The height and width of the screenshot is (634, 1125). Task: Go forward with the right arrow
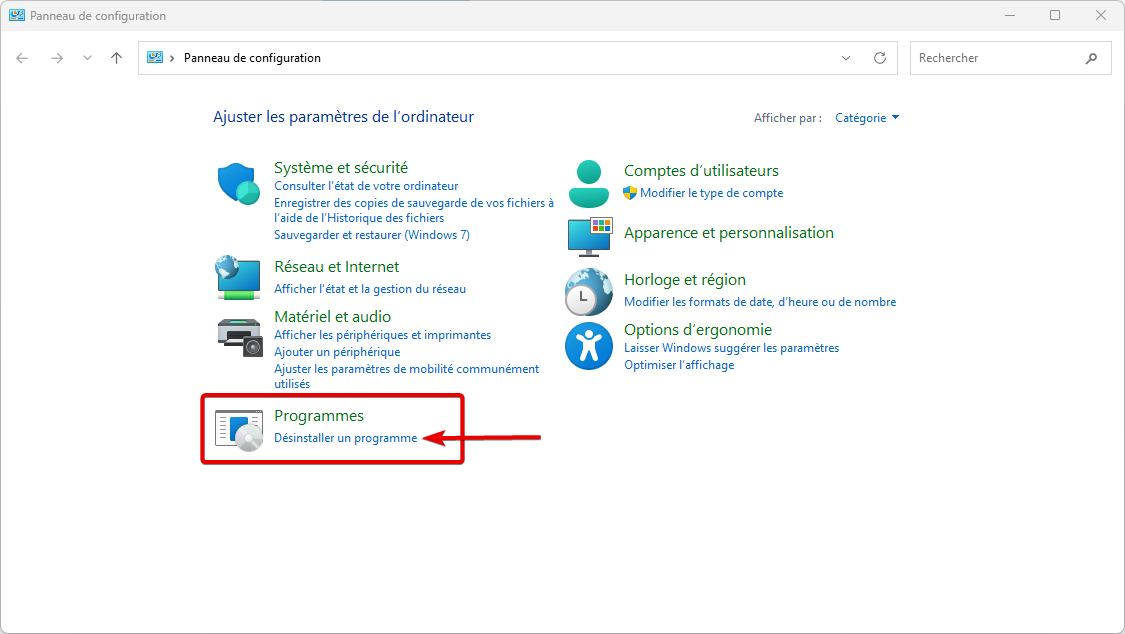(x=57, y=58)
